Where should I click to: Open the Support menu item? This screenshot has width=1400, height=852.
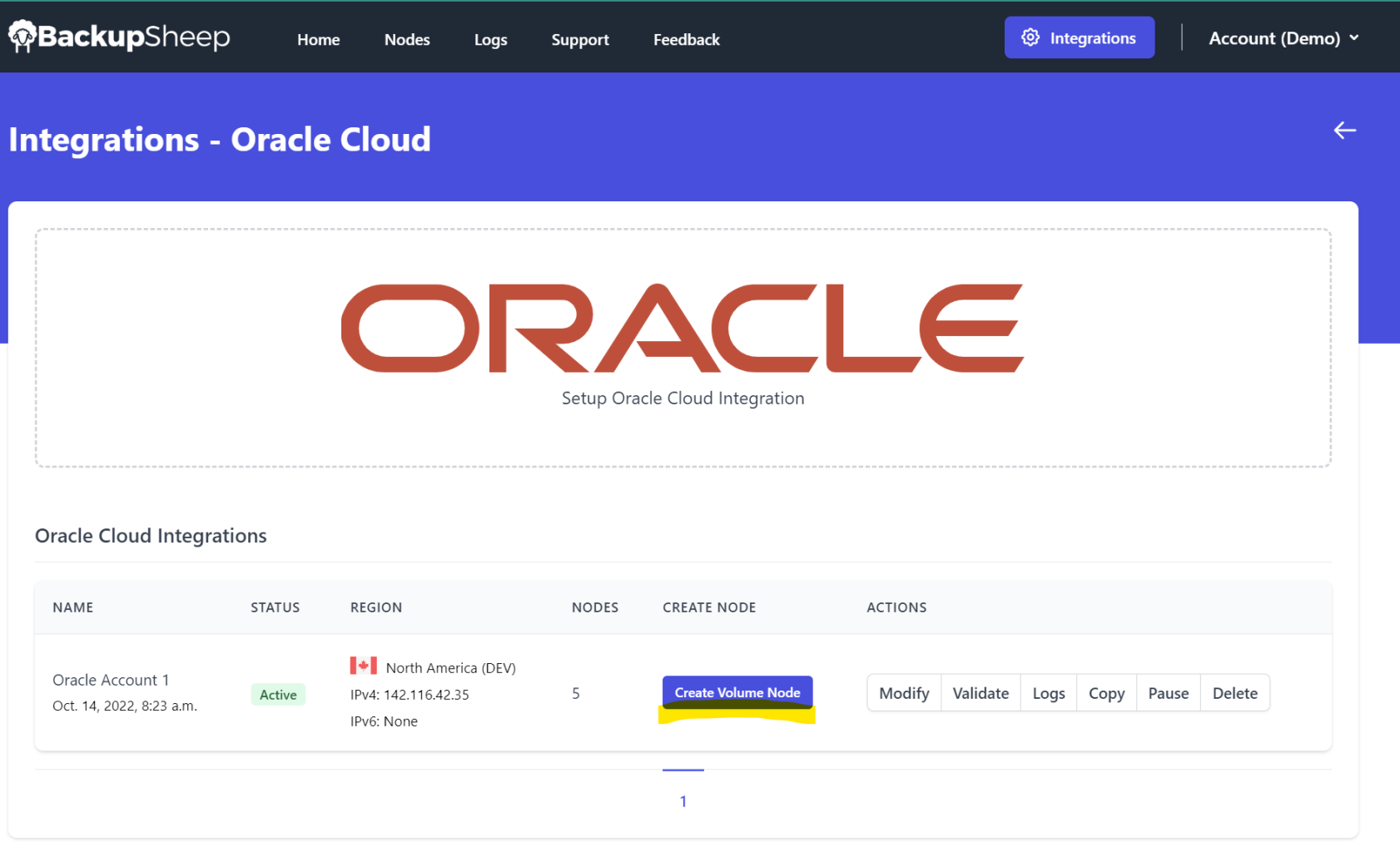pyautogui.click(x=580, y=39)
